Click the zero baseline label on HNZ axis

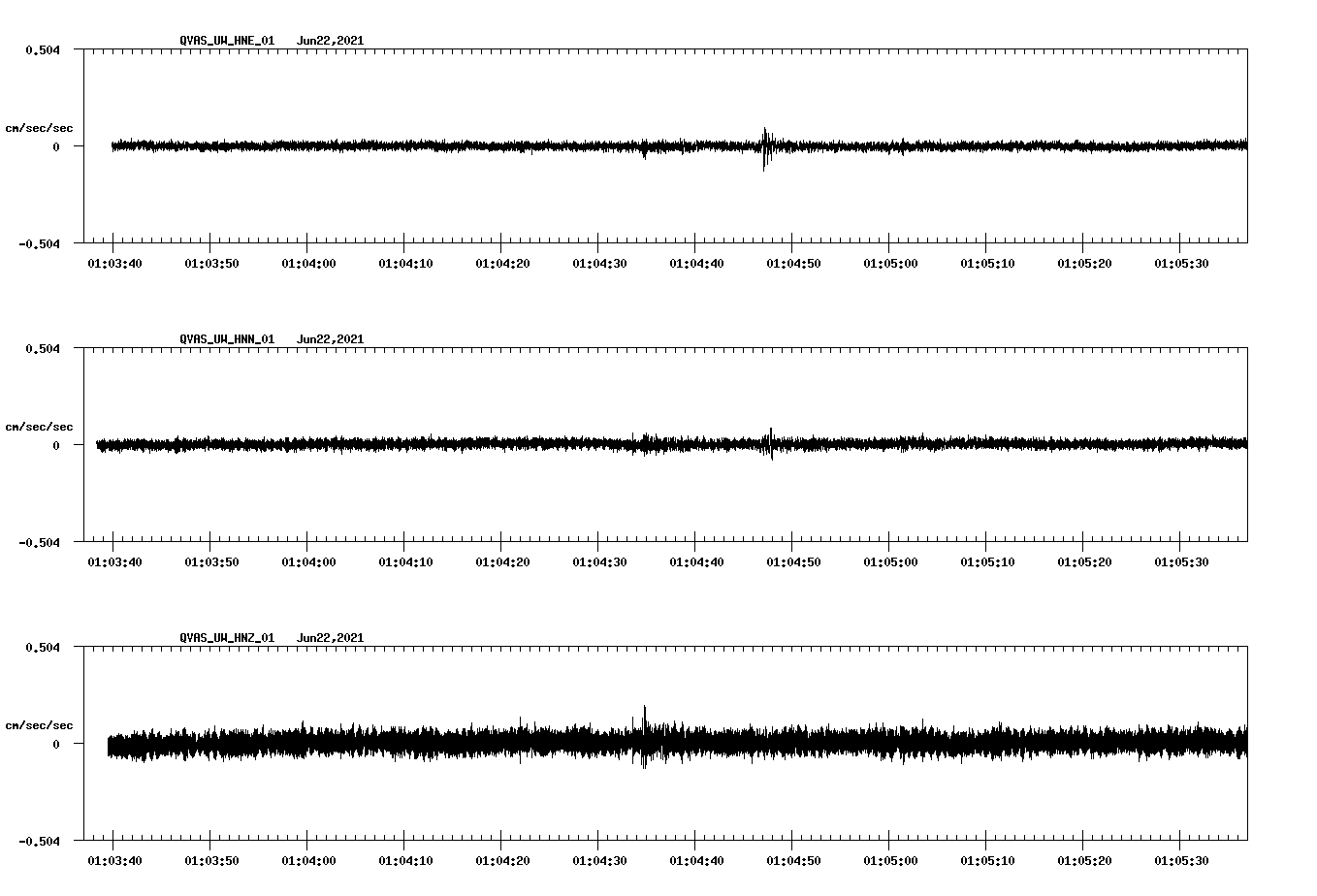[56, 744]
